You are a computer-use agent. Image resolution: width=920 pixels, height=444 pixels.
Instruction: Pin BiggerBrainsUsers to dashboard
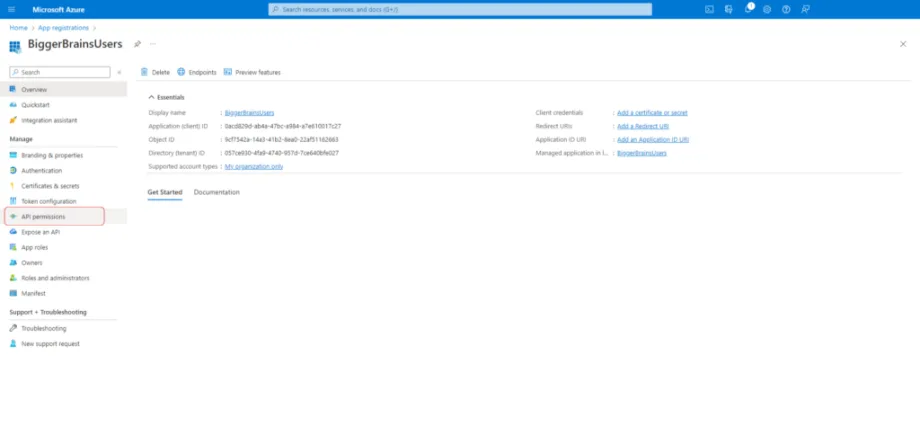(137, 44)
